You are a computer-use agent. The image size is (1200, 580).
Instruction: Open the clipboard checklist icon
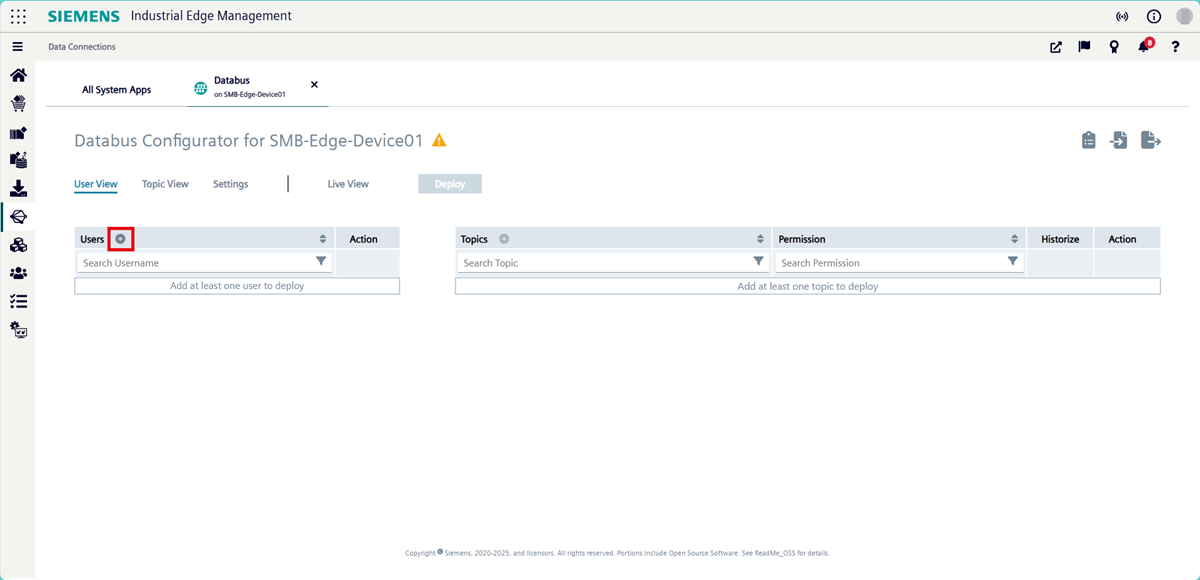pos(1088,141)
